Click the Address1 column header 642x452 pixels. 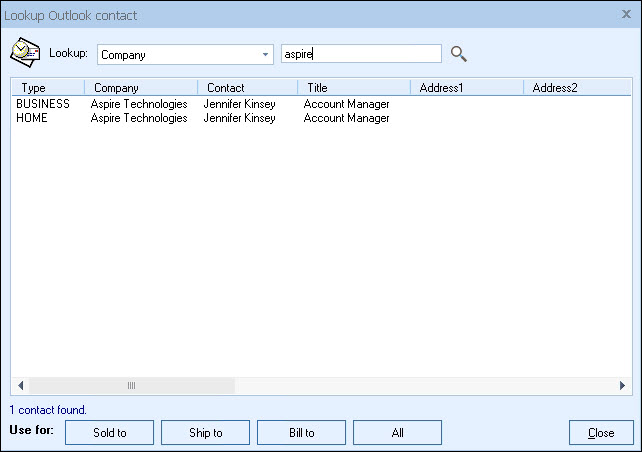(x=466, y=88)
